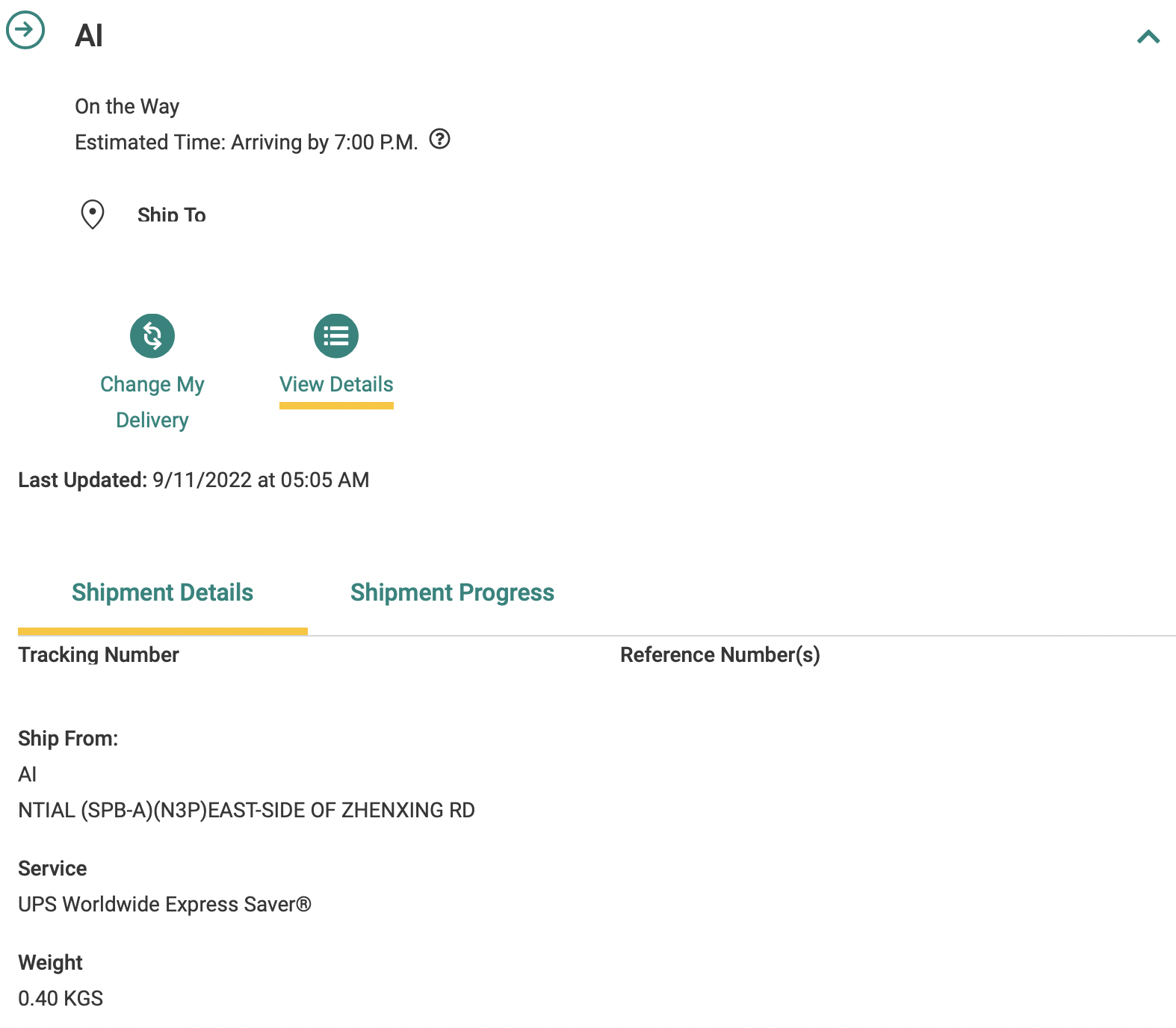Select the View Details link text
This screenshot has height=1028, width=1176.
pyautogui.click(x=336, y=384)
